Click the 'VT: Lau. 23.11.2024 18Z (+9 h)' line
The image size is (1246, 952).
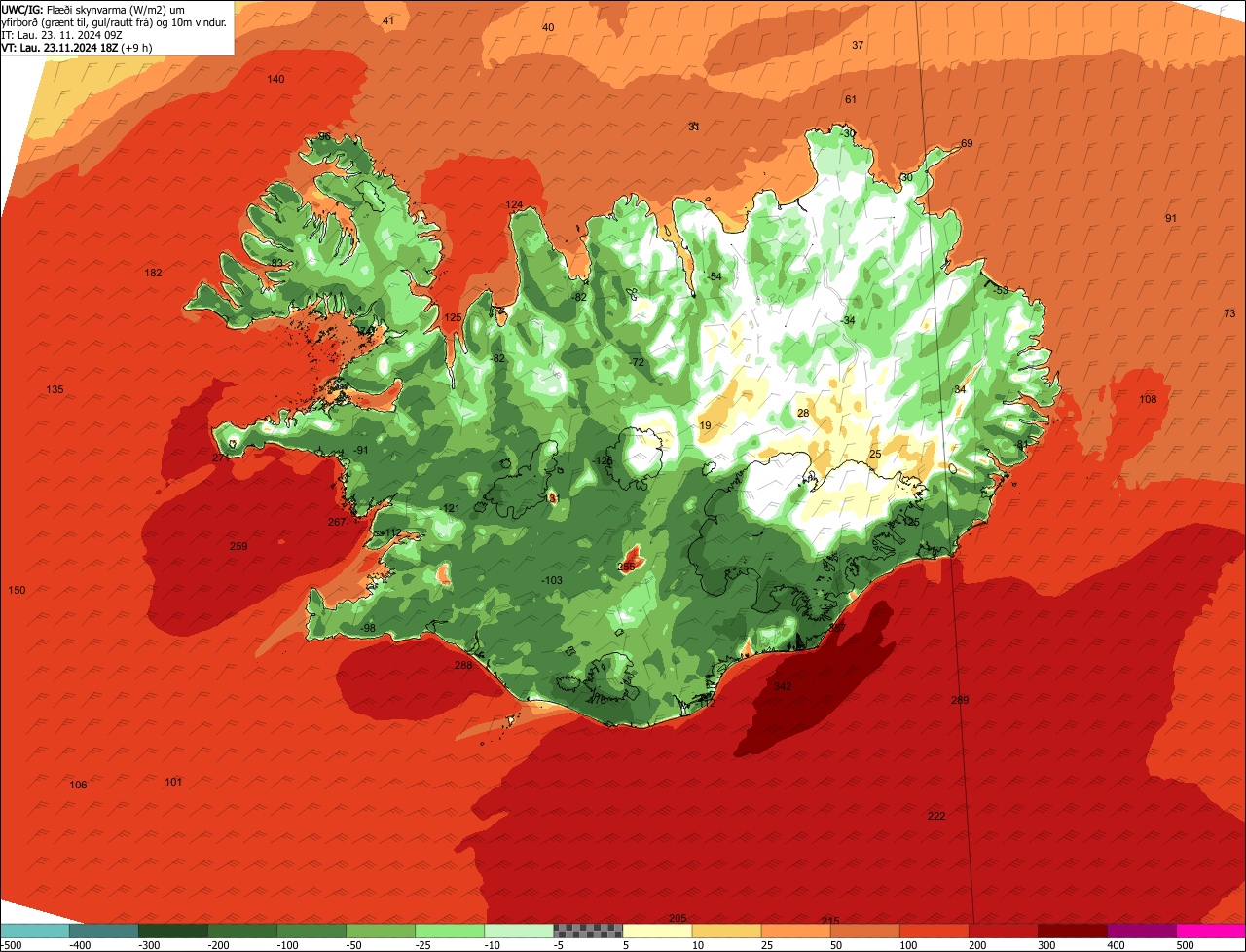[76, 48]
